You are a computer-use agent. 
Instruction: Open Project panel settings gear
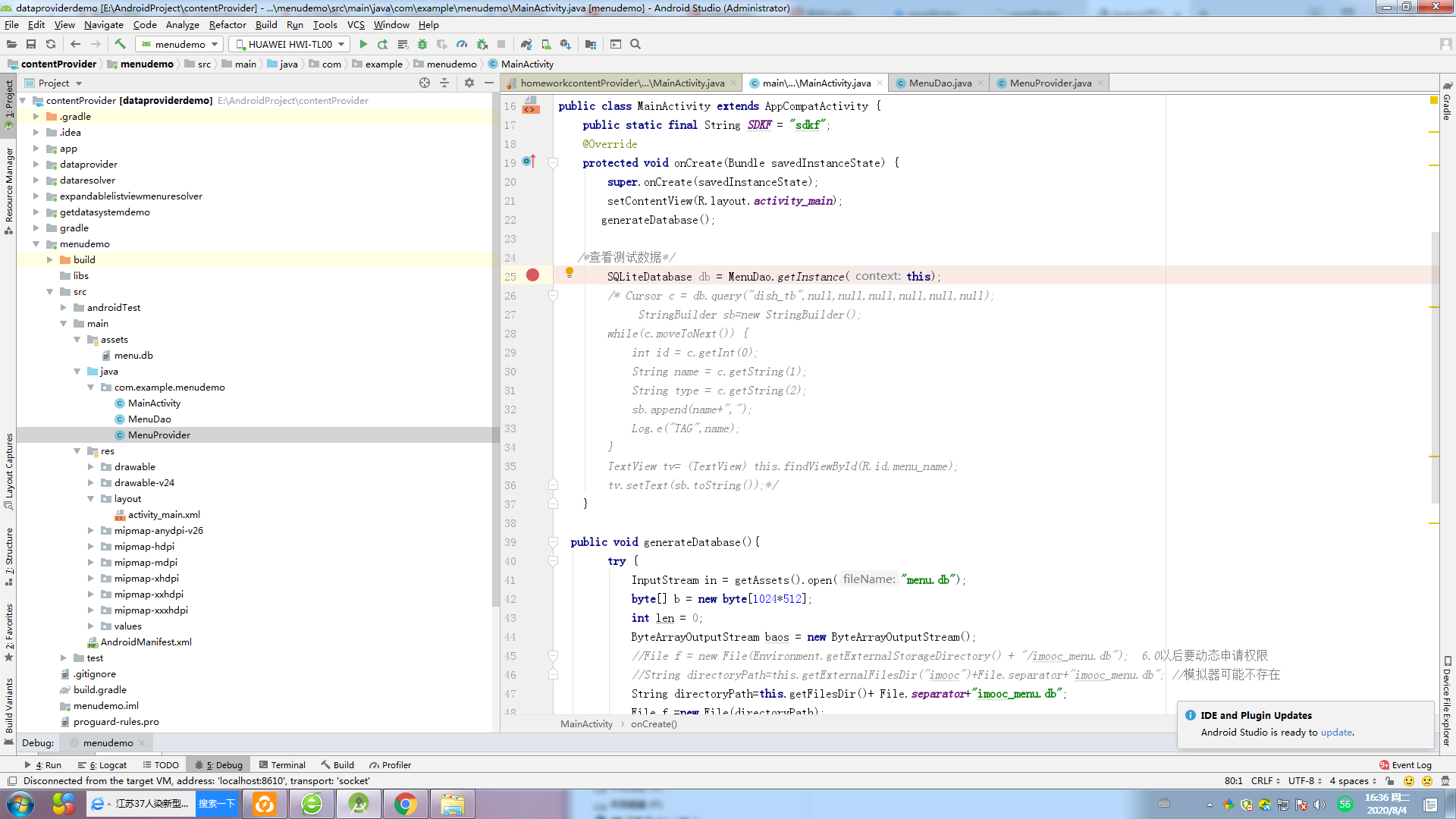pyautogui.click(x=469, y=83)
